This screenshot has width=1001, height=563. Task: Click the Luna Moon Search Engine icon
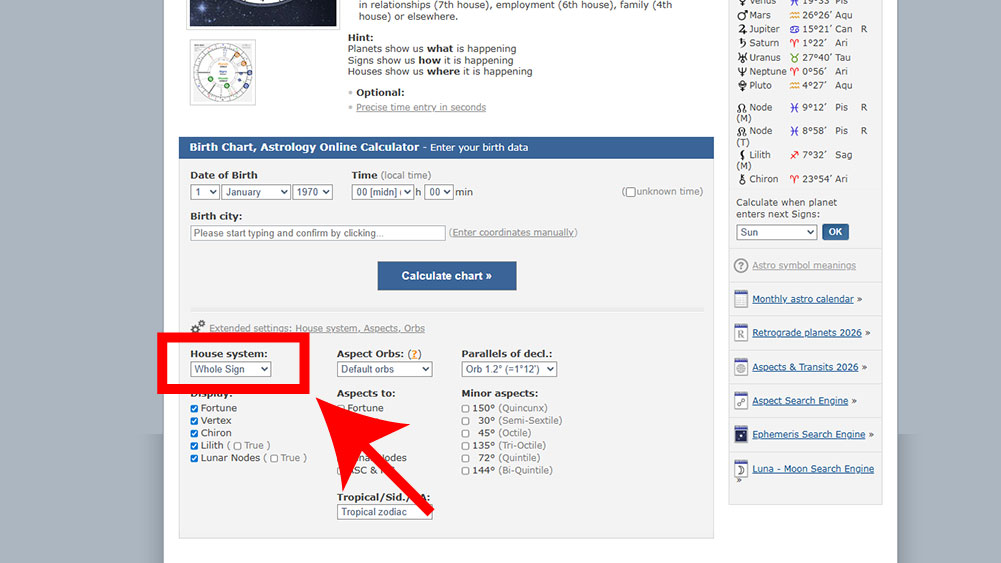click(x=741, y=469)
